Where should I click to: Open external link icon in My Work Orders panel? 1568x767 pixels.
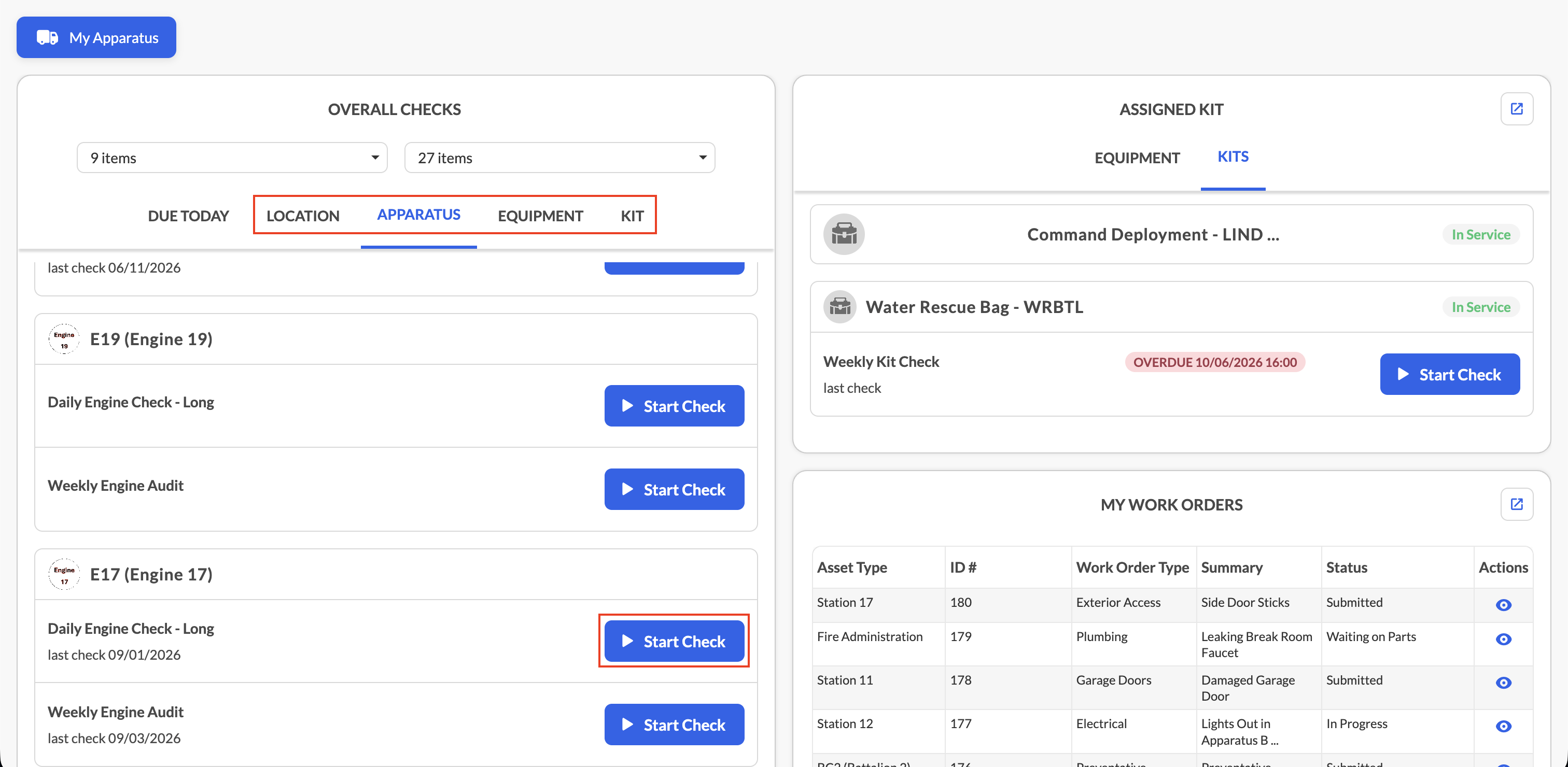(1516, 504)
